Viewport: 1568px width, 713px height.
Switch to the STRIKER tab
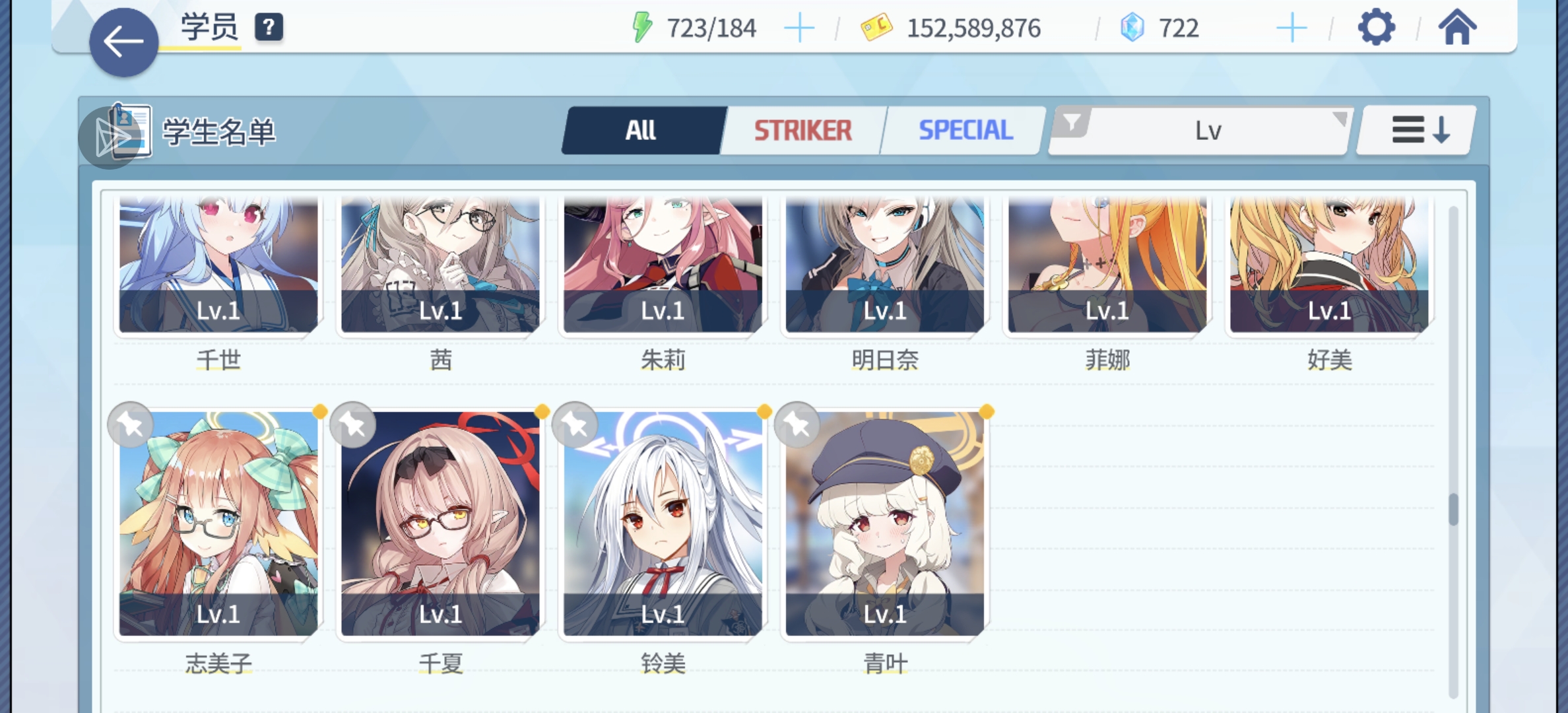[802, 130]
